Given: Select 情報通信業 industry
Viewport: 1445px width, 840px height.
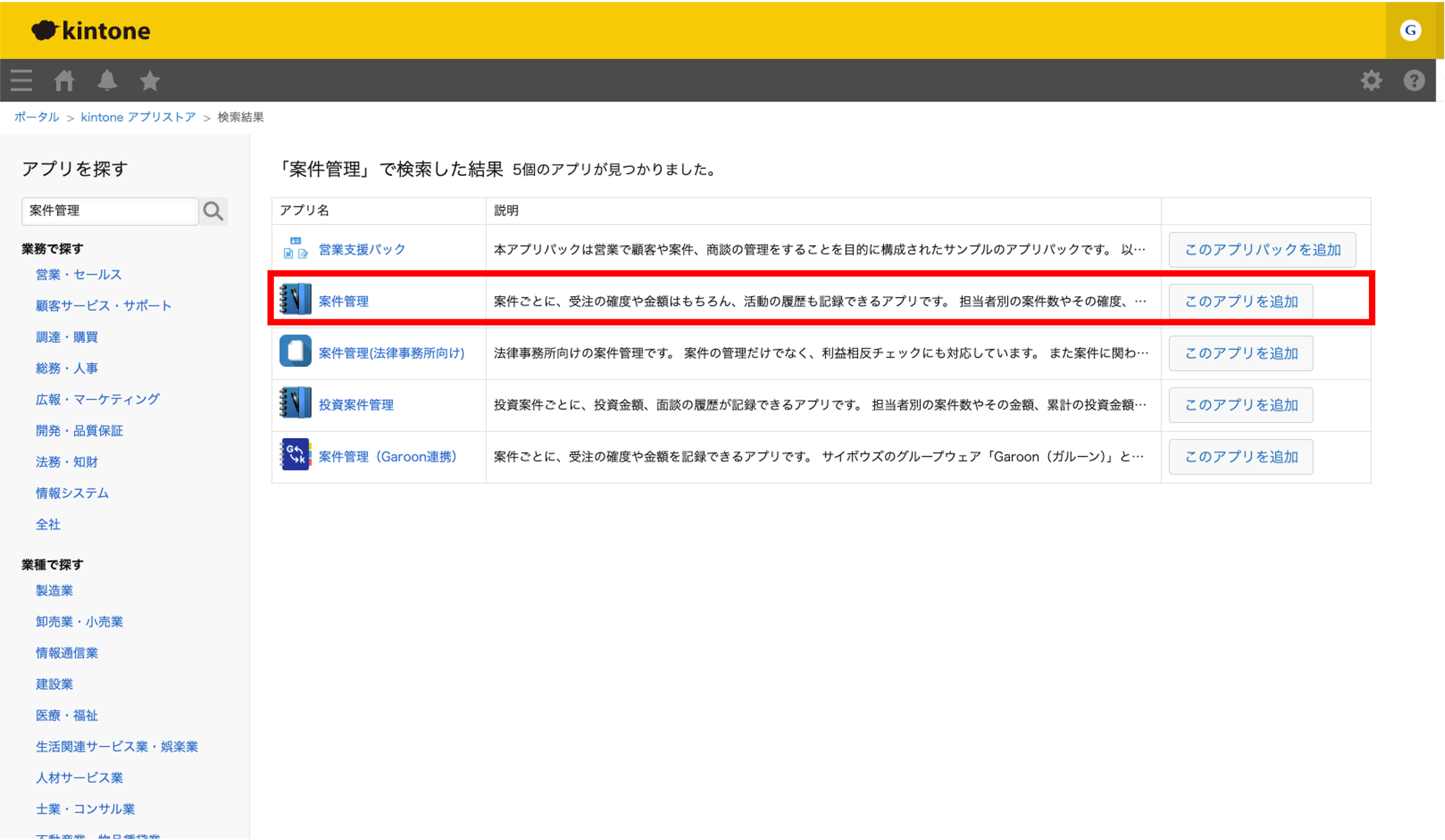Looking at the screenshot, I should coord(67,653).
